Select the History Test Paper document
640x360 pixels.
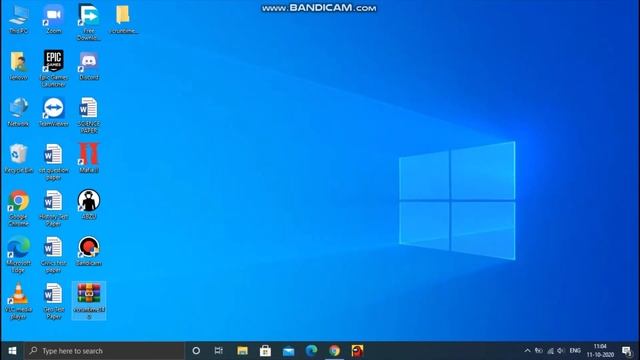point(53,208)
